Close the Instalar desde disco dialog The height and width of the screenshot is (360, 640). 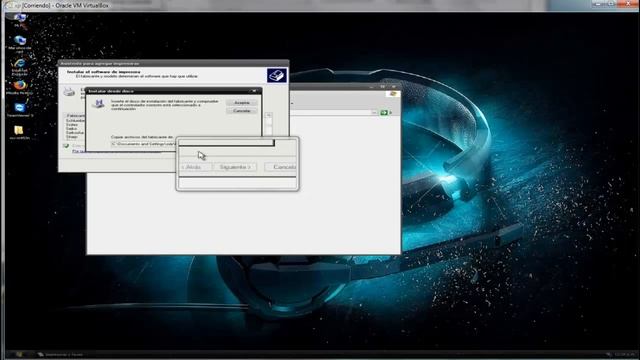click(254, 91)
